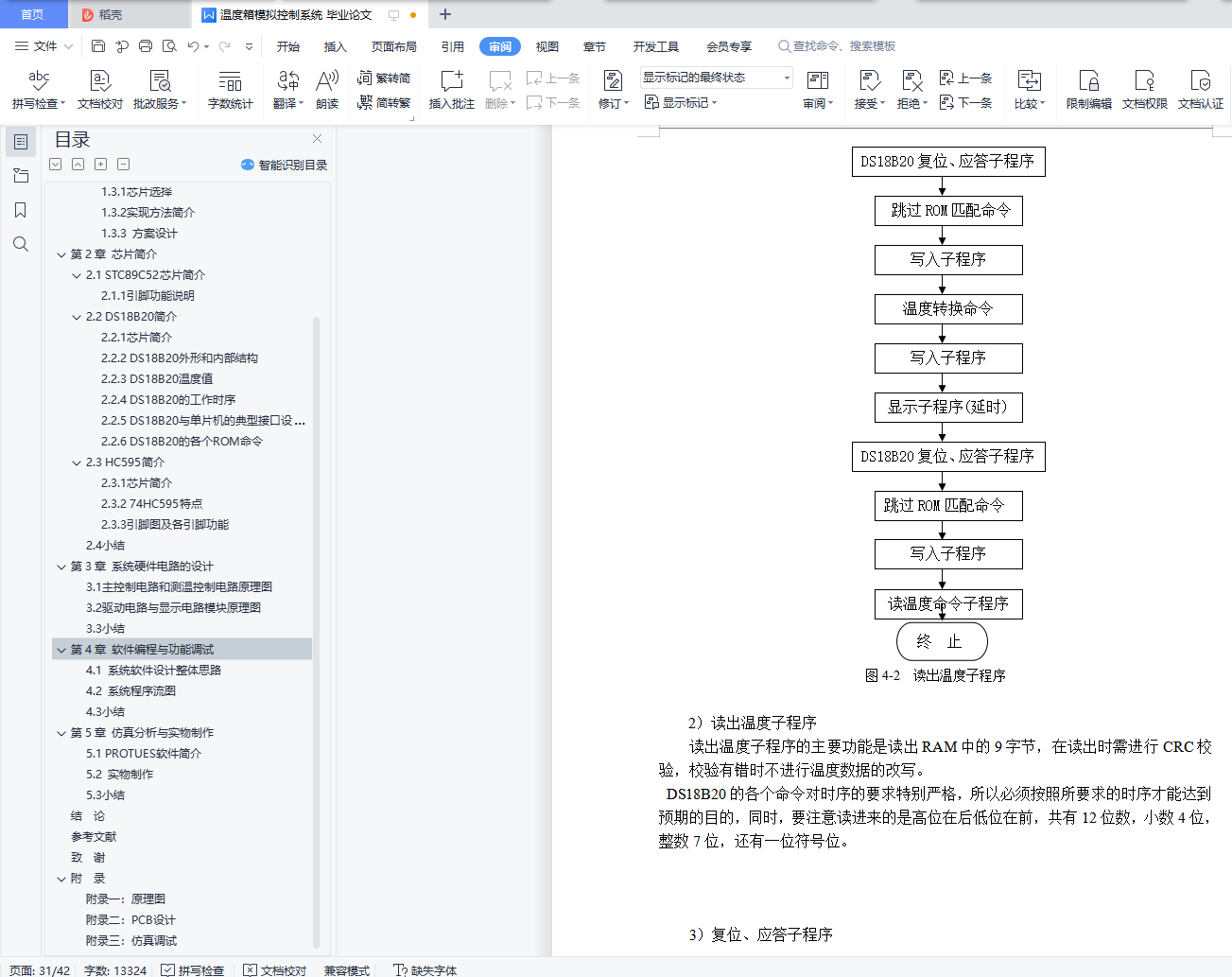Insert a comment (插入批注)
The height and width of the screenshot is (977, 1232).
tap(452, 90)
